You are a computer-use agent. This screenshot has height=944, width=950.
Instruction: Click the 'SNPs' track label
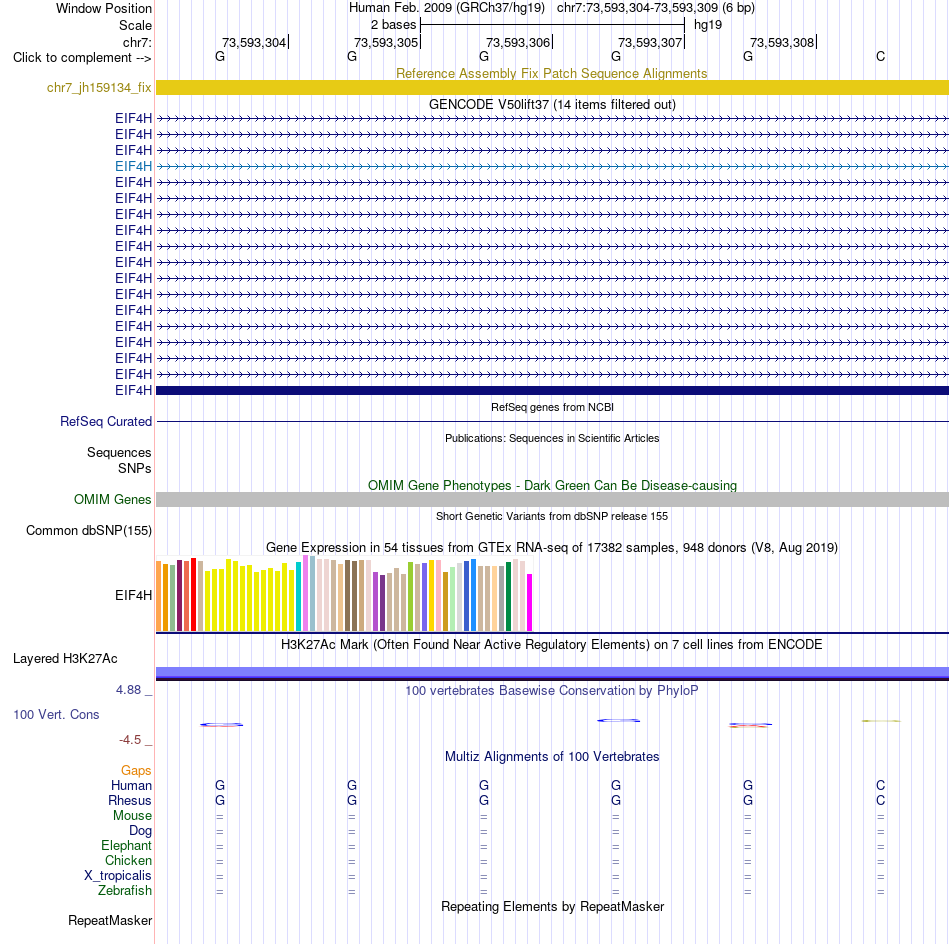[135, 468]
